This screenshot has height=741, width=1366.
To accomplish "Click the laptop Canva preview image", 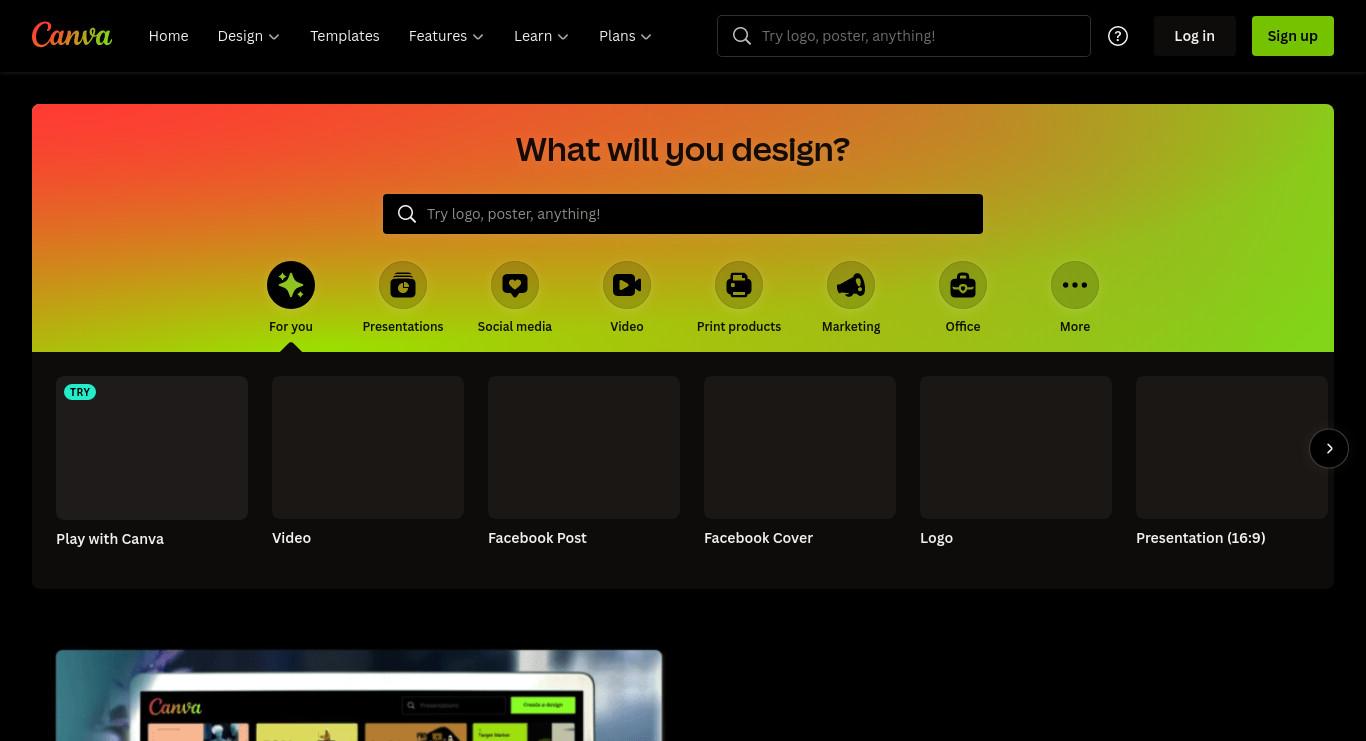I will coord(359,696).
